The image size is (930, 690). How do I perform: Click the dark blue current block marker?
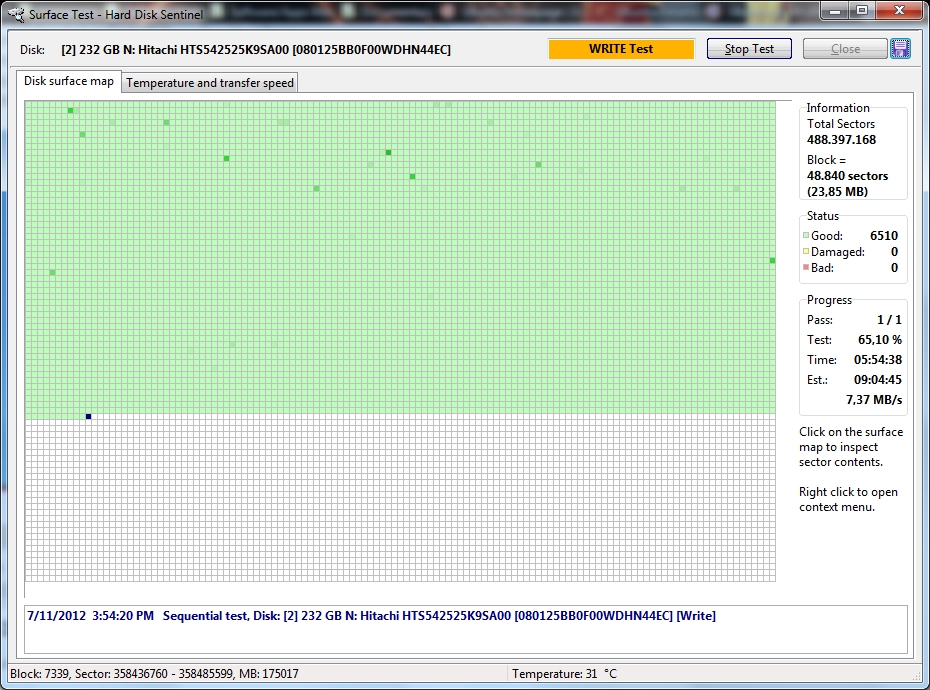pos(88,416)
